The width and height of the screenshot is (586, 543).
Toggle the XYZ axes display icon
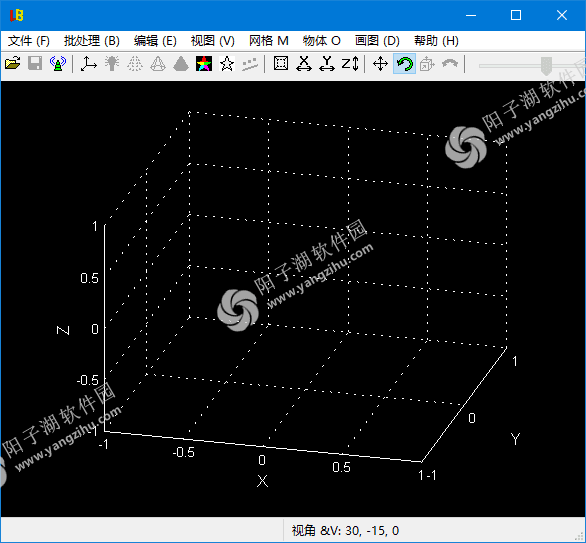pos(89,64)
